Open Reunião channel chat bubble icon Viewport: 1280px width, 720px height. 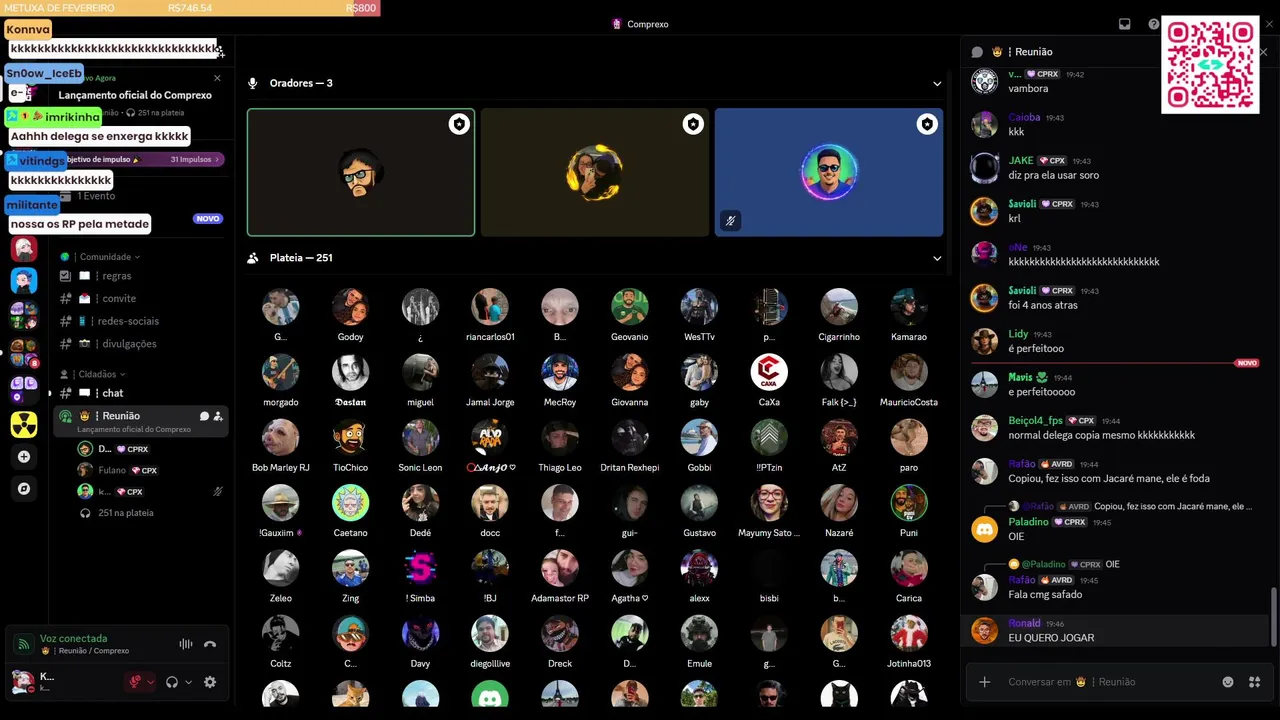(204, 416)
